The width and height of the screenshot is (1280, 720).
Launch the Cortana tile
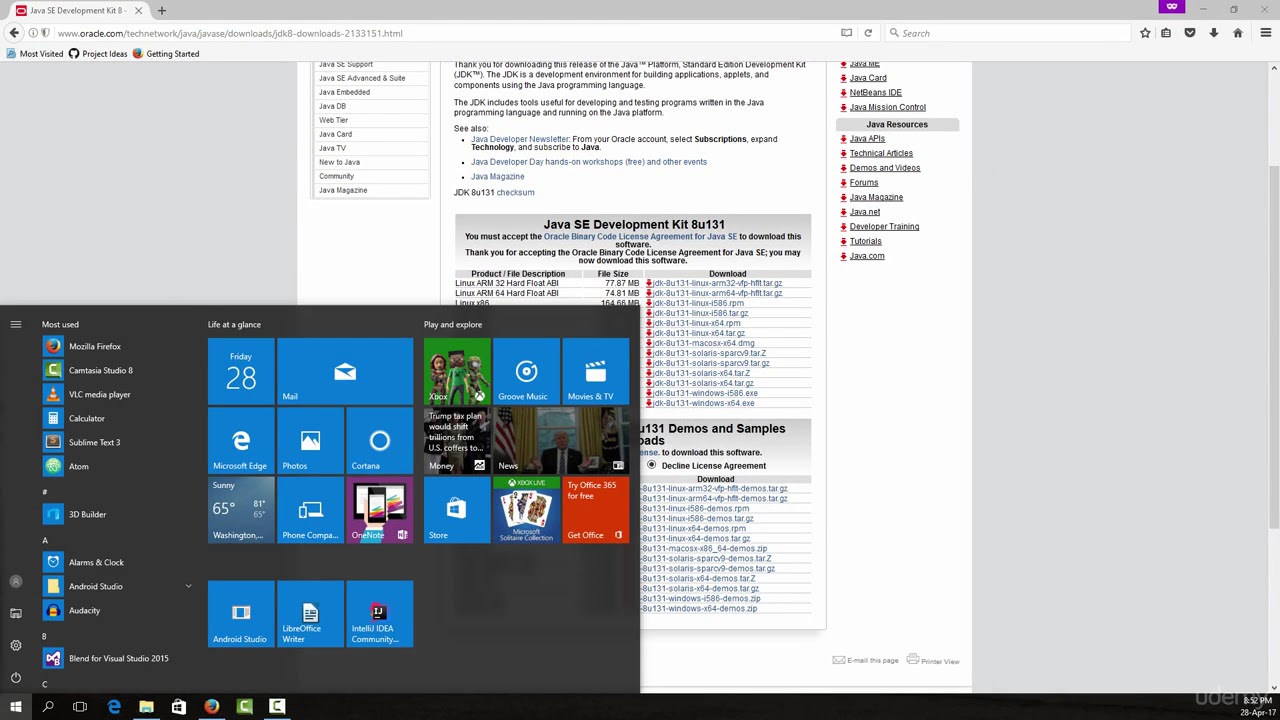[379, 440]
